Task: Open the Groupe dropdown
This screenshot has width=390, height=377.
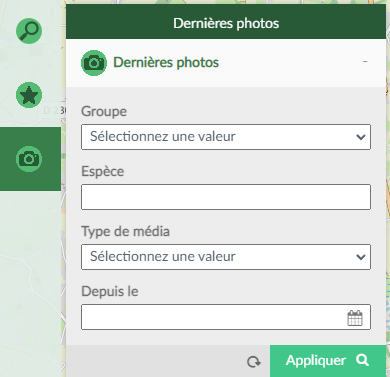Action: pos(226,137)
